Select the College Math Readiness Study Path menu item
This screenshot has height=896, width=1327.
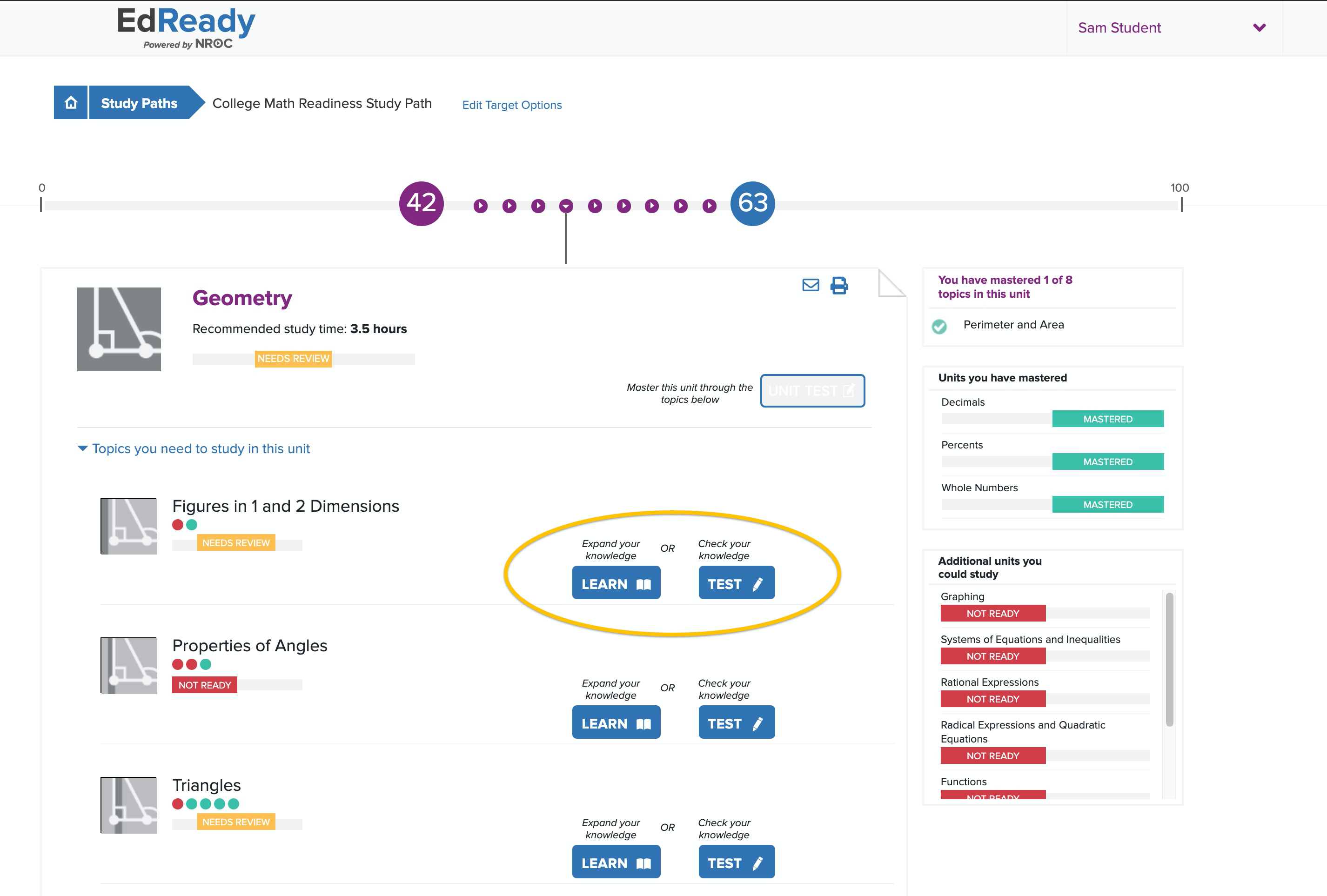point(323,103)
